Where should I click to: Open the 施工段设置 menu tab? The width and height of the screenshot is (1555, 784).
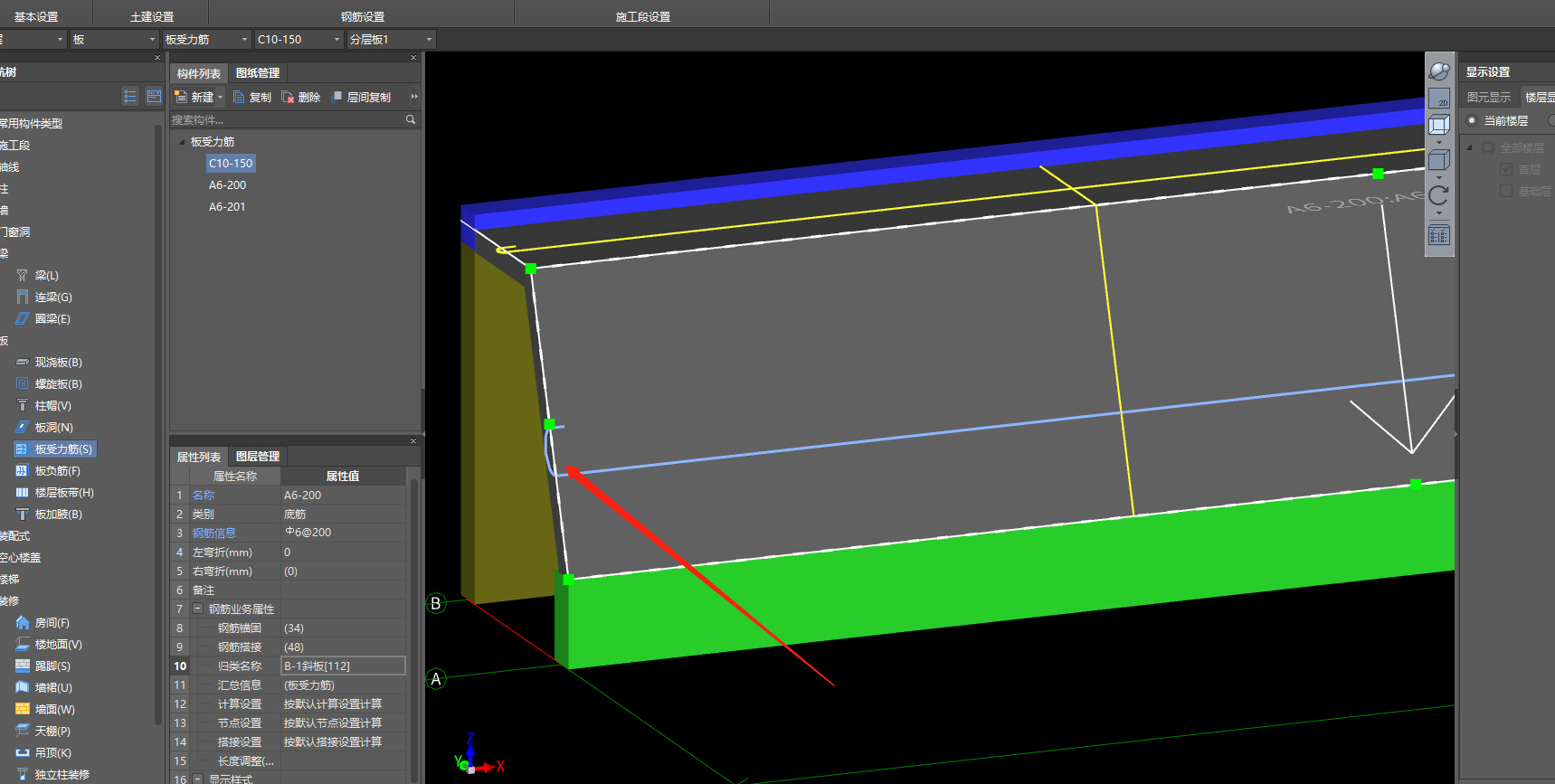tap(643, 16)
